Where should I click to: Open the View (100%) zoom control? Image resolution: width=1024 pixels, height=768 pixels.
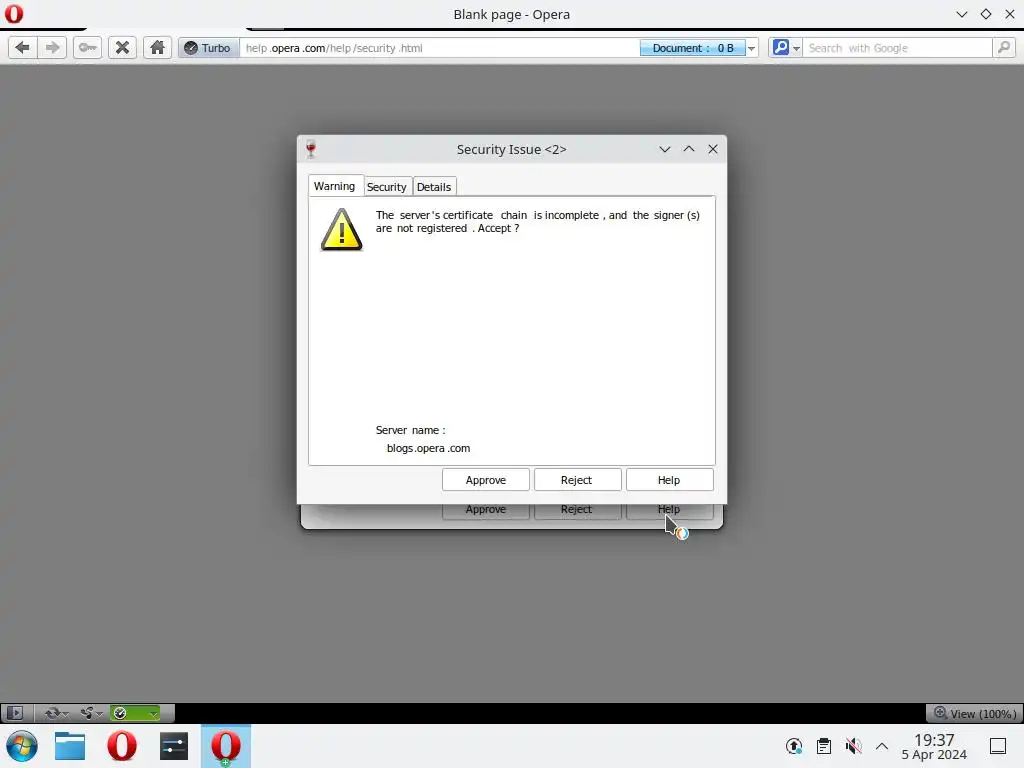coord(974,713)
